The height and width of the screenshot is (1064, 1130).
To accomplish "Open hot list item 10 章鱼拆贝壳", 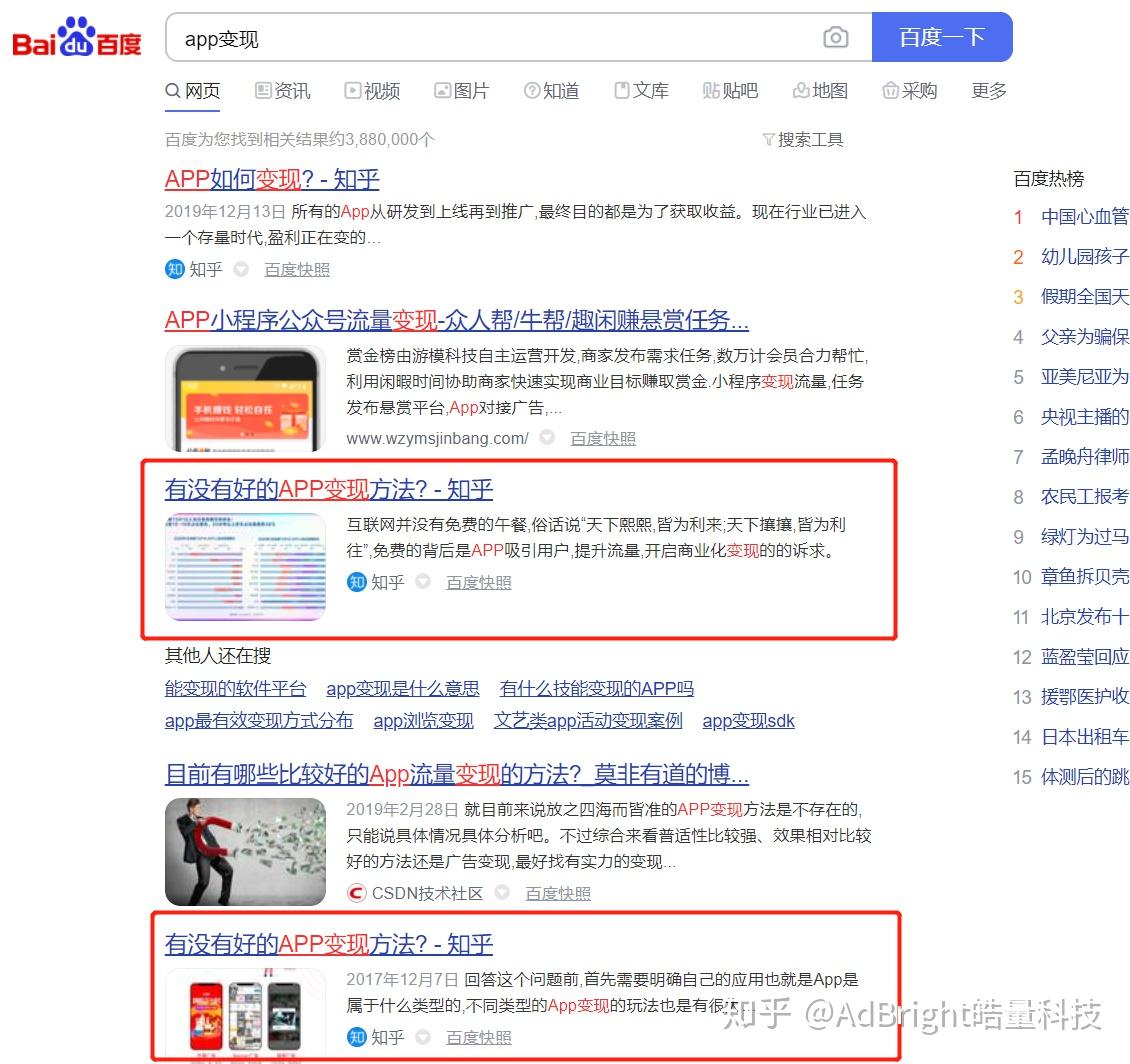I will pyautogui.click(x=1085, y=577).
